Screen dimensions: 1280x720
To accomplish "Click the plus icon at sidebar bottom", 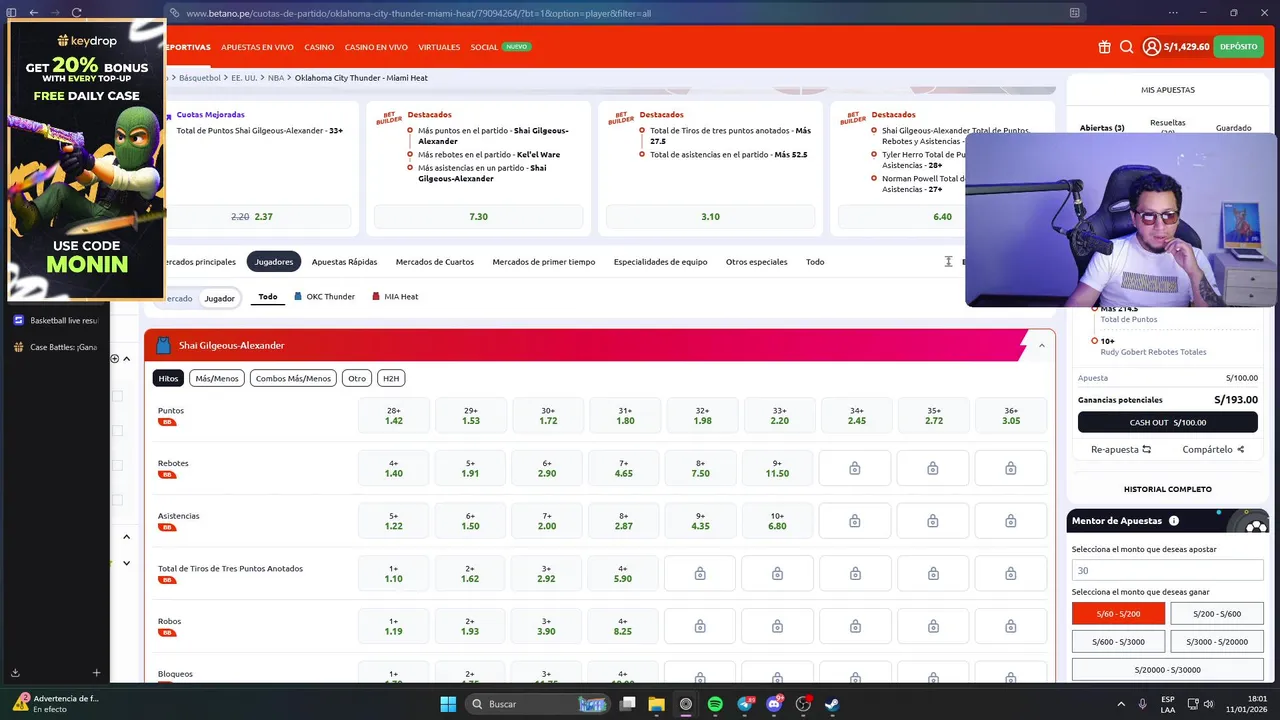I will click(x=96, y=673).
